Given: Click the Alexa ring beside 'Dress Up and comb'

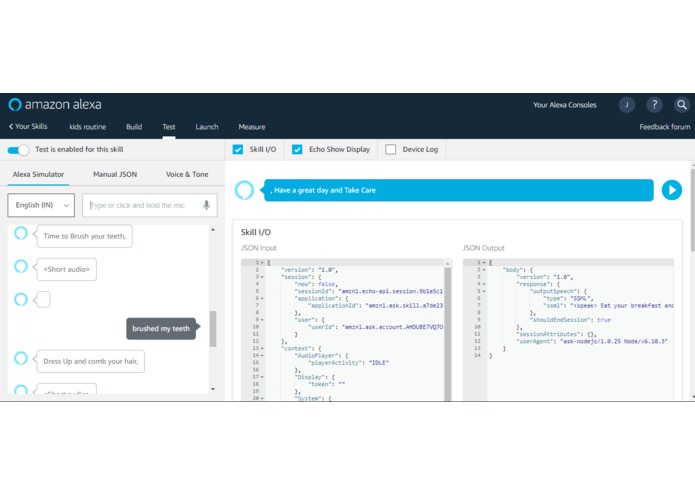Looking at the screenshot, I should click(21, 358).
